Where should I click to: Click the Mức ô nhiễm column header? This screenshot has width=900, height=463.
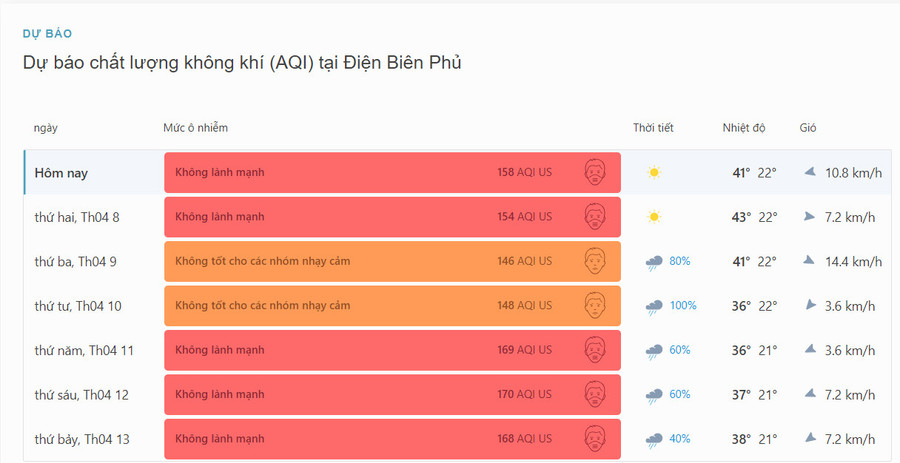click(x=196, y=128)
